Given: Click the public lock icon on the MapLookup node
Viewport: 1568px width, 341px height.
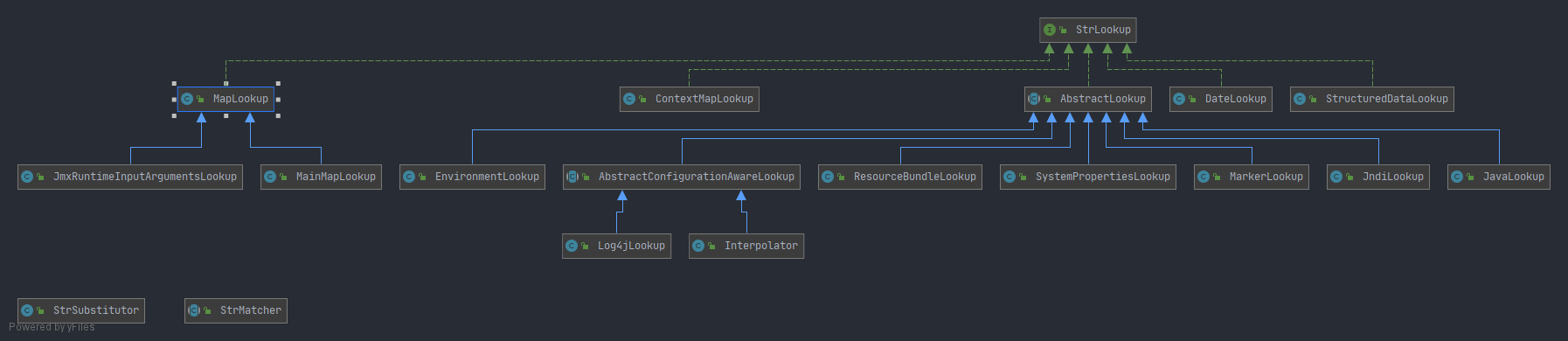Looking at the screenshot, I should pos(200,99).
